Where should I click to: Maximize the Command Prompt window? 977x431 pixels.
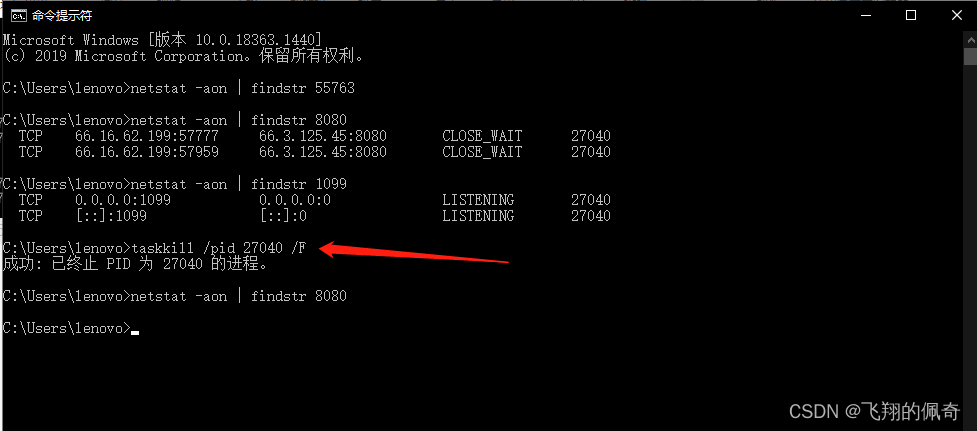[910, 16]
